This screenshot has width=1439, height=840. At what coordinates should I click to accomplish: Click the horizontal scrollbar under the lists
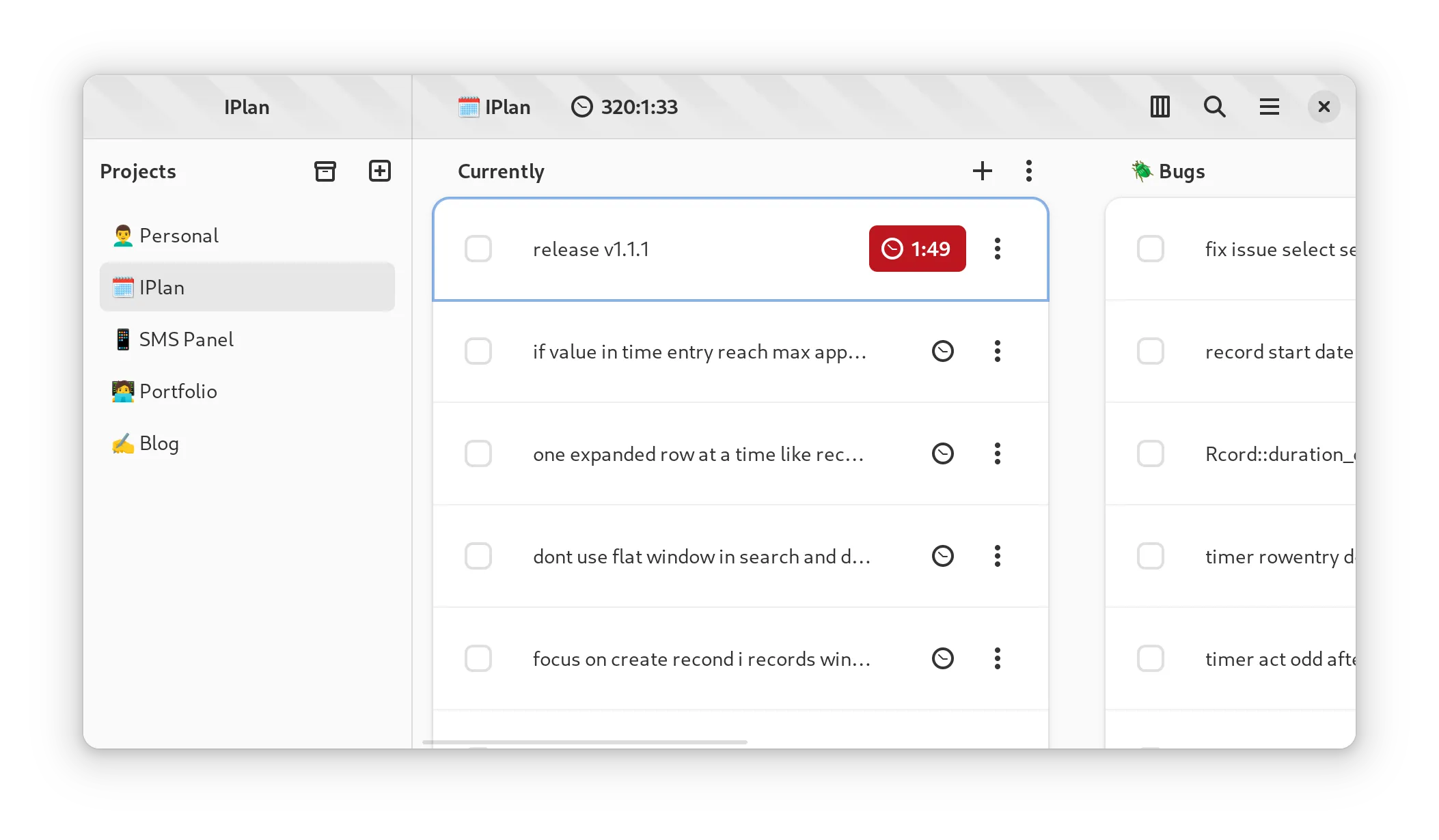point(585,742)
